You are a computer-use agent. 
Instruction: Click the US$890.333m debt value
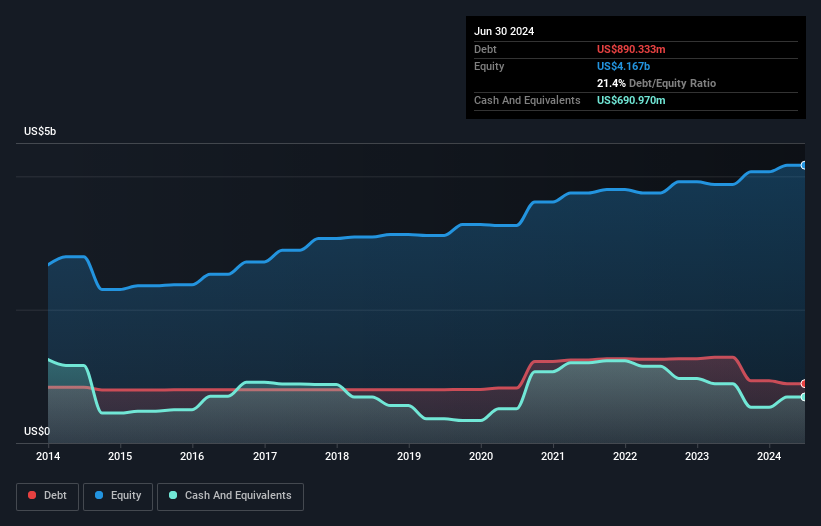[631, 49]
